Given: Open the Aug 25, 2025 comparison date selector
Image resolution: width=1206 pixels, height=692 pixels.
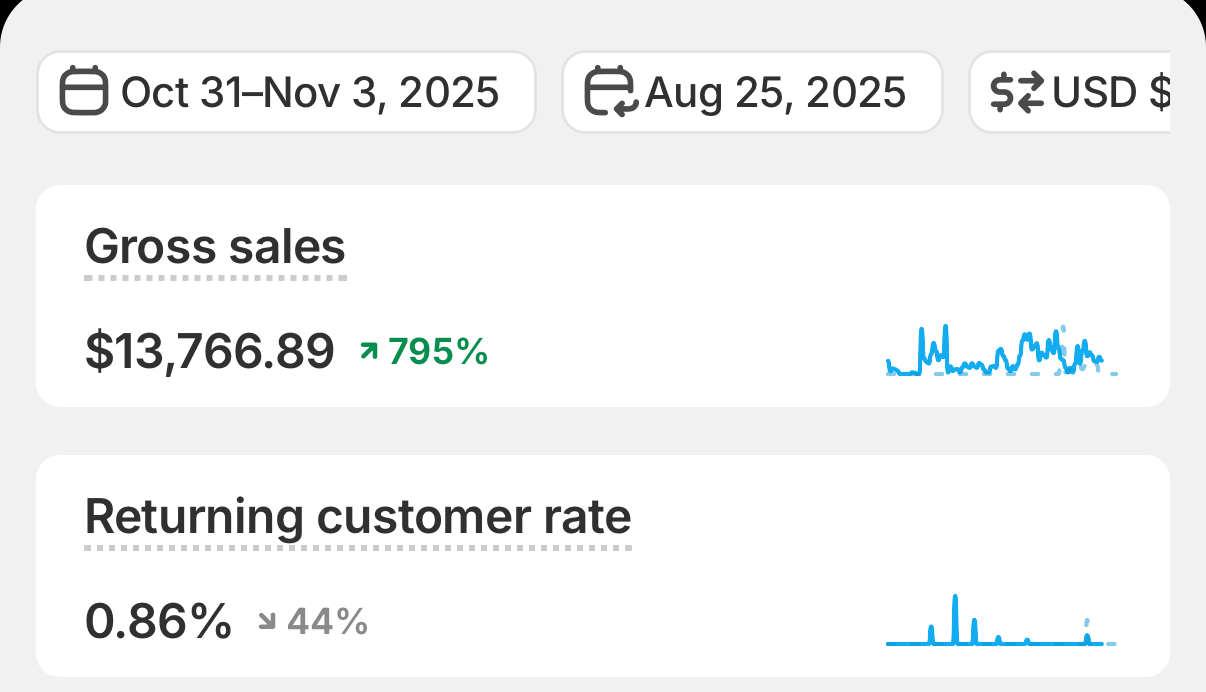Looking at the screenshot, I should [752, 92].
